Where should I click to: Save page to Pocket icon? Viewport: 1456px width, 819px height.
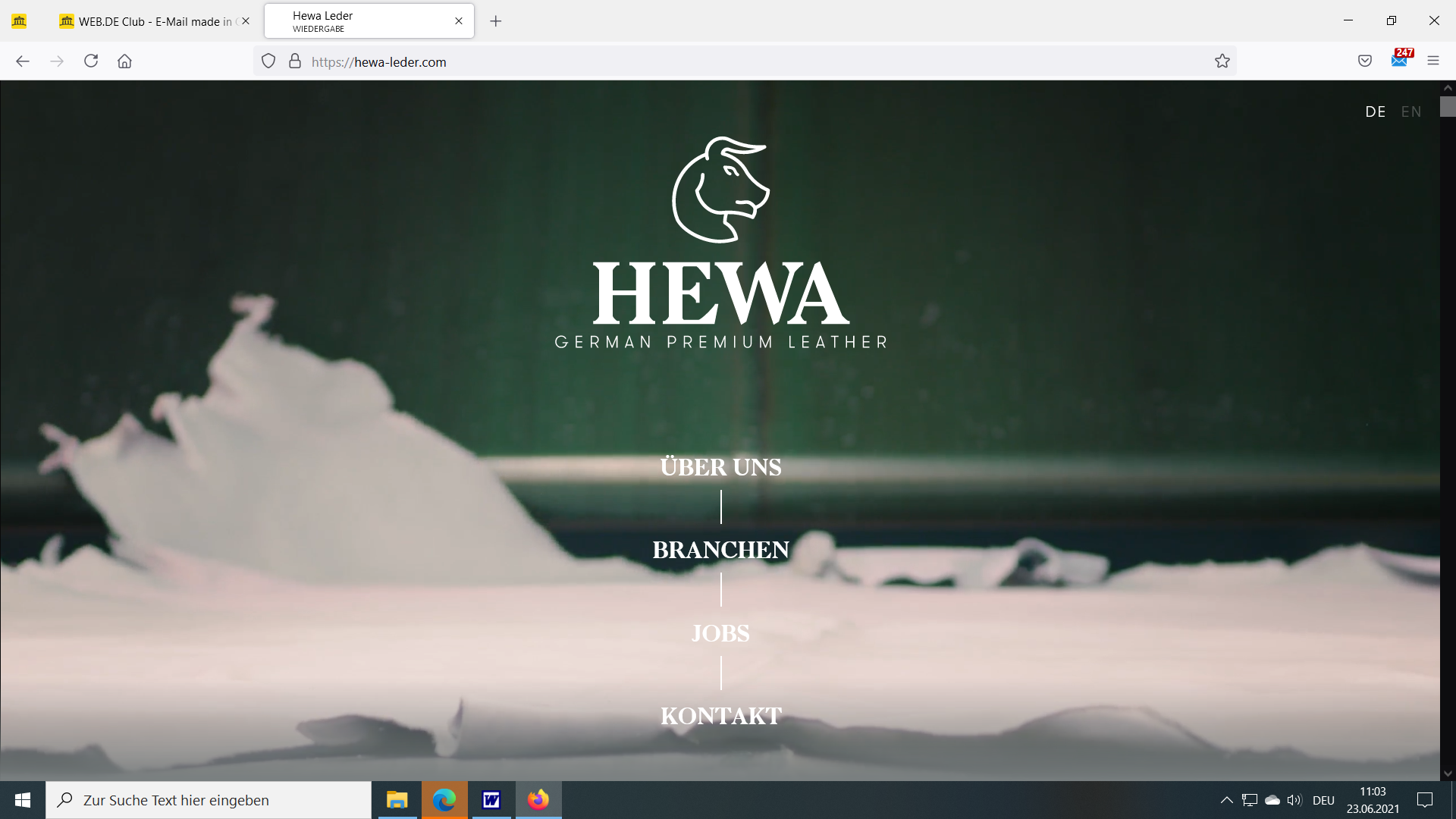click(1365, 61)
